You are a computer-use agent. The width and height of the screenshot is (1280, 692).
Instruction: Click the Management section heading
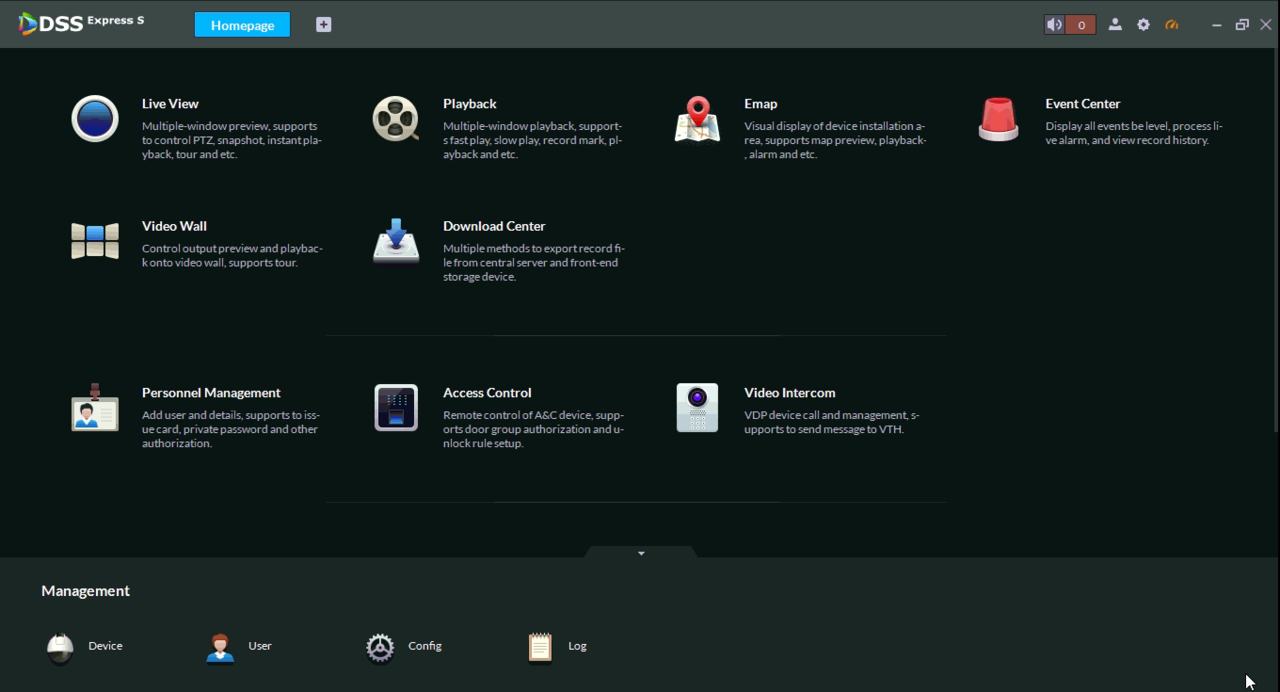pos(86,591)
